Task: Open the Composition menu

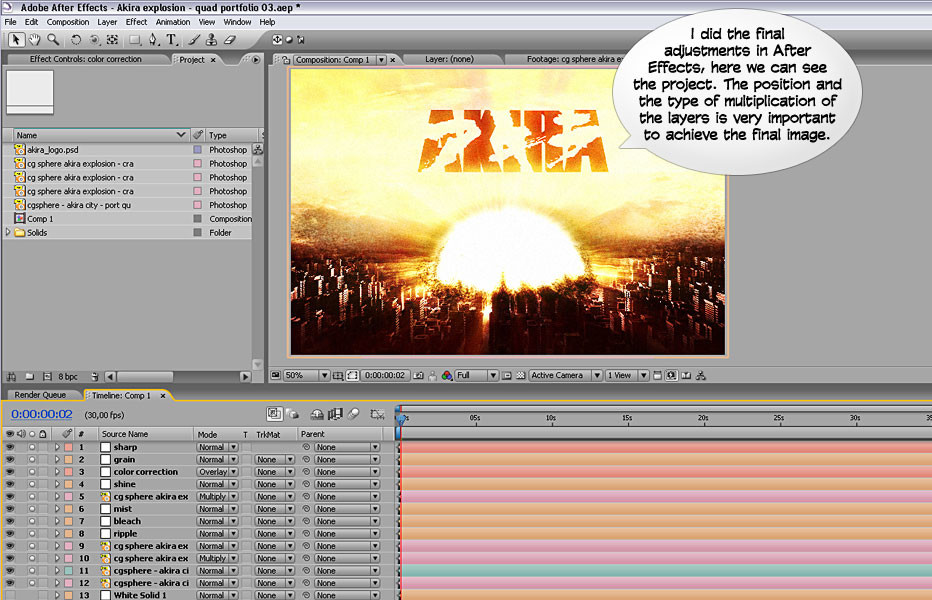Action: coord(68,22)
